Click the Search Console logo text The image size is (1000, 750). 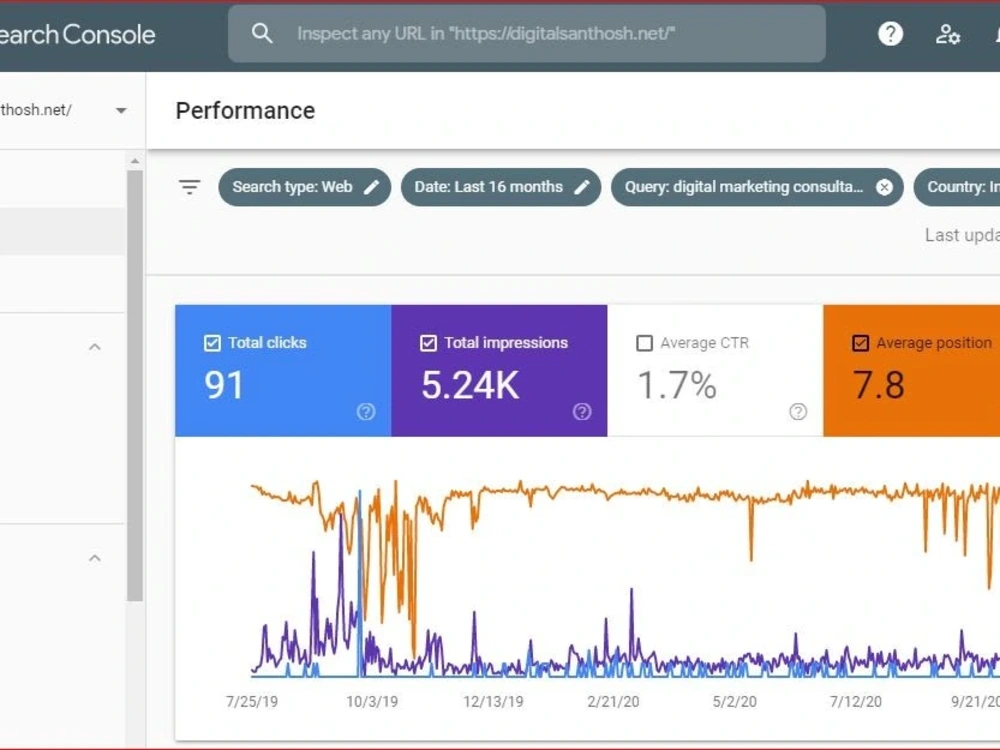click(78, 34)
